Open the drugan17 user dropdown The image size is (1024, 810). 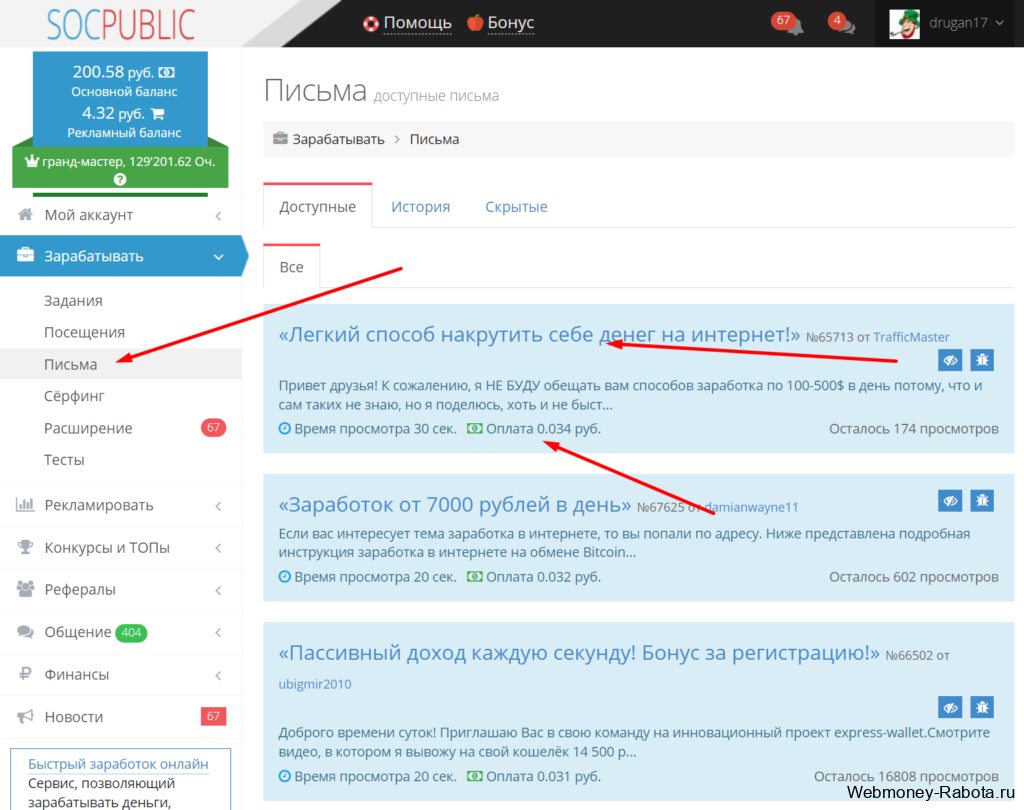(966, 23)
